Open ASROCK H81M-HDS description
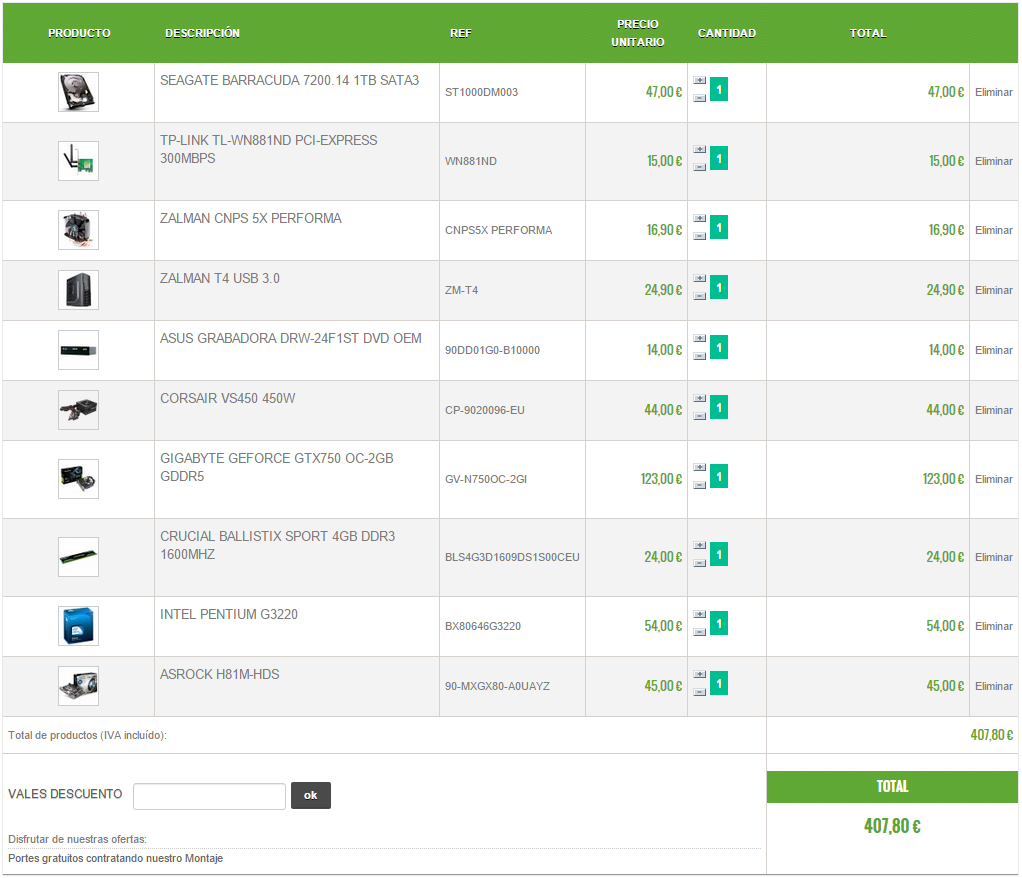 tap(220, 675)
